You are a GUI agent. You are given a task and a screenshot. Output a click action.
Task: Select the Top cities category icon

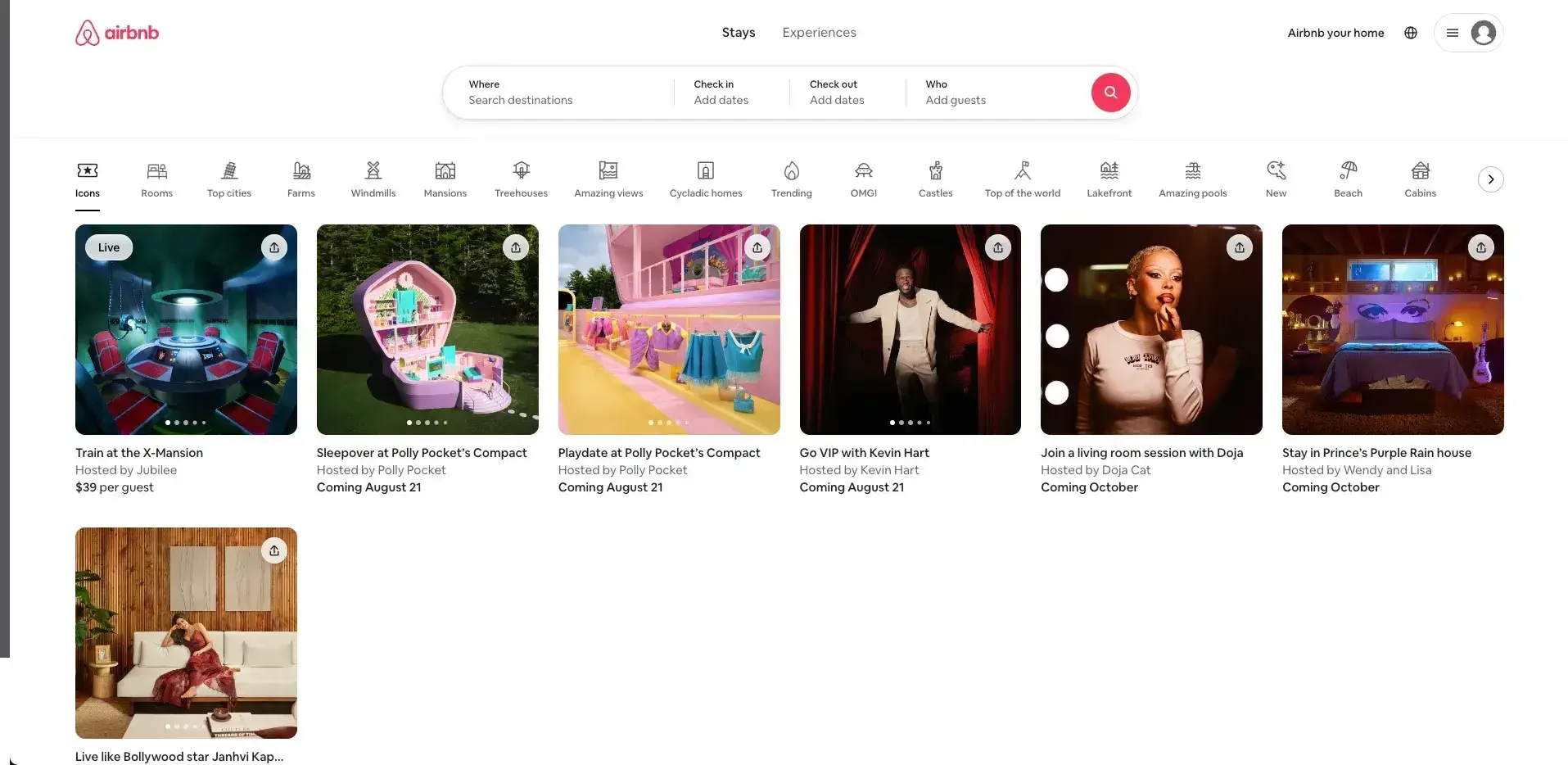229,179
